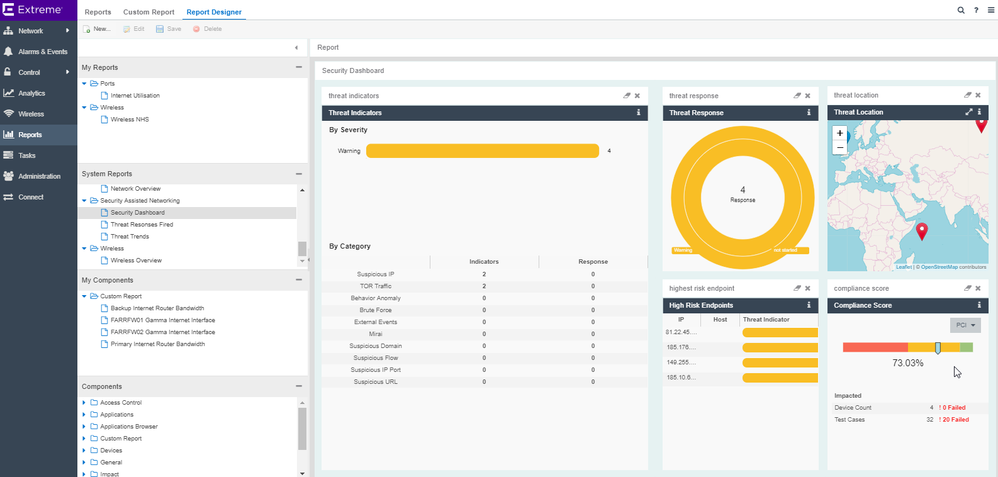The height and width of the screenshot is (477, 998).
Task: Open Analytics chart section
Action: tap(38, 93)
